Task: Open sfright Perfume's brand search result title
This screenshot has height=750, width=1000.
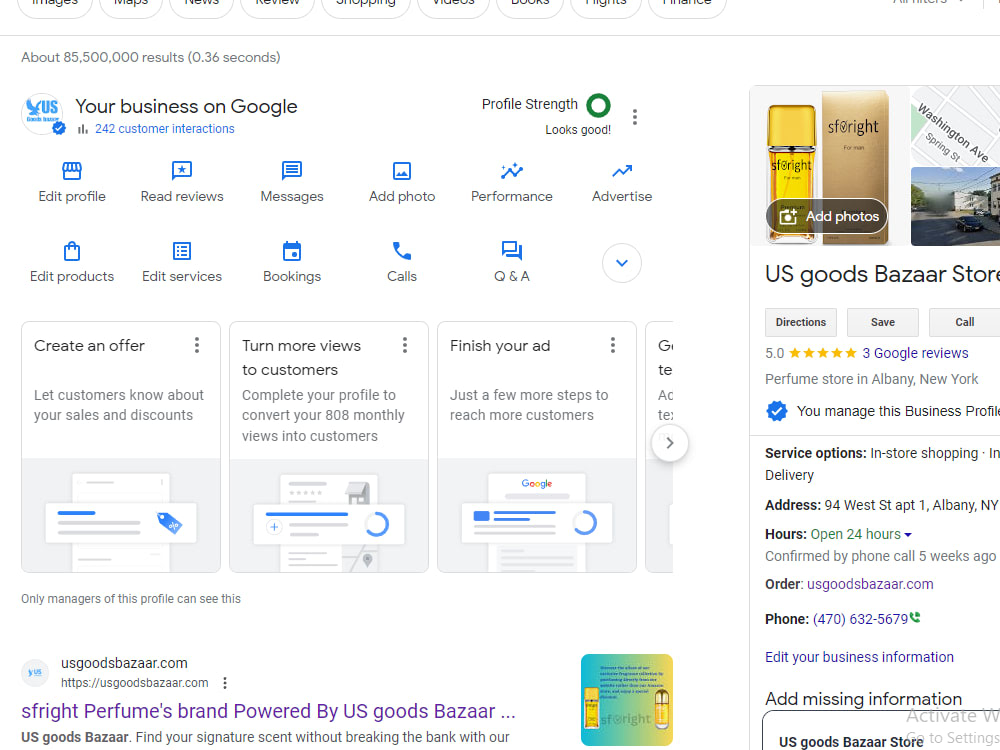Action: pyautogui.click(x=268, y=711)
